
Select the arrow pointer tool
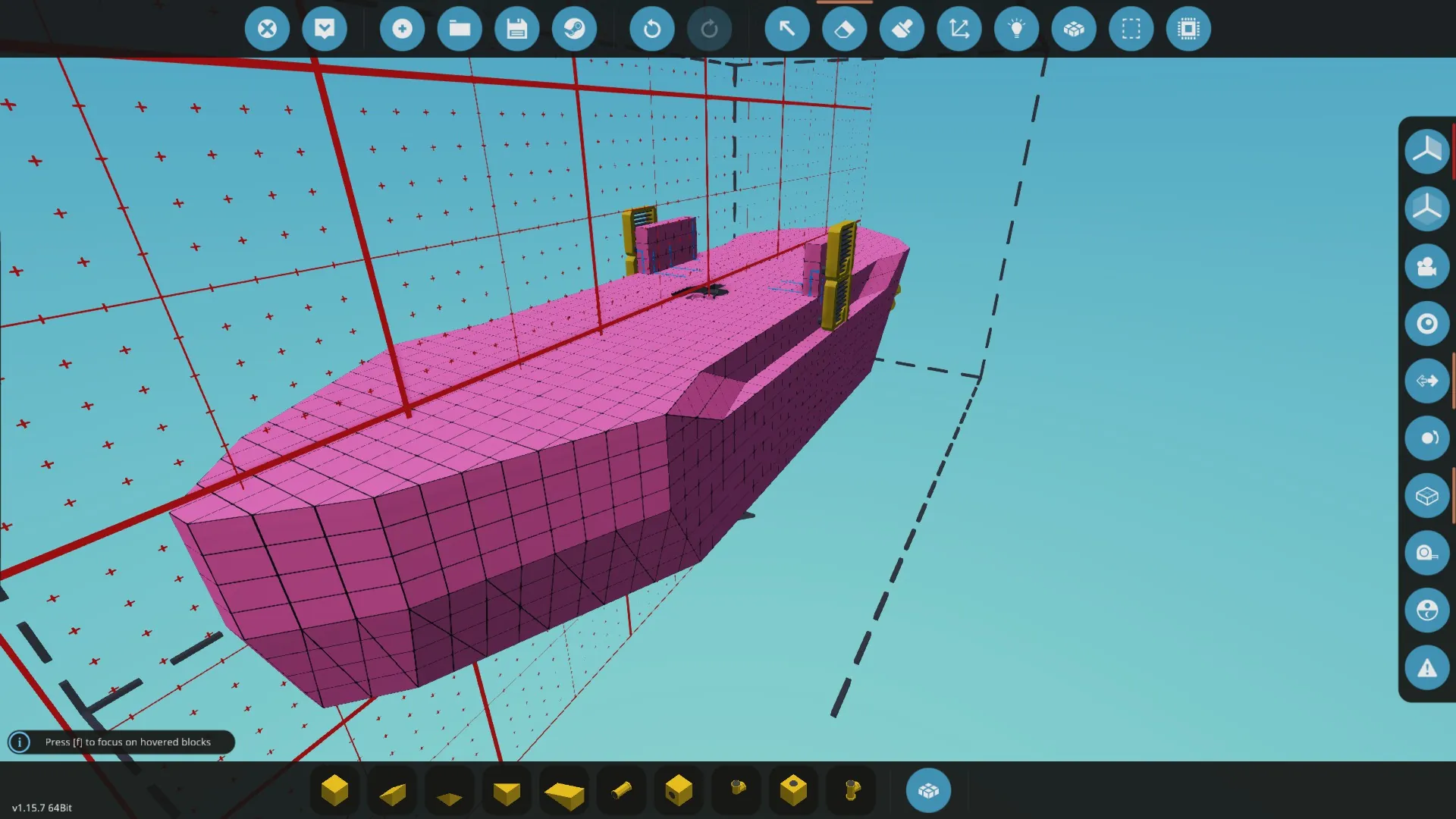coord(787,29)
